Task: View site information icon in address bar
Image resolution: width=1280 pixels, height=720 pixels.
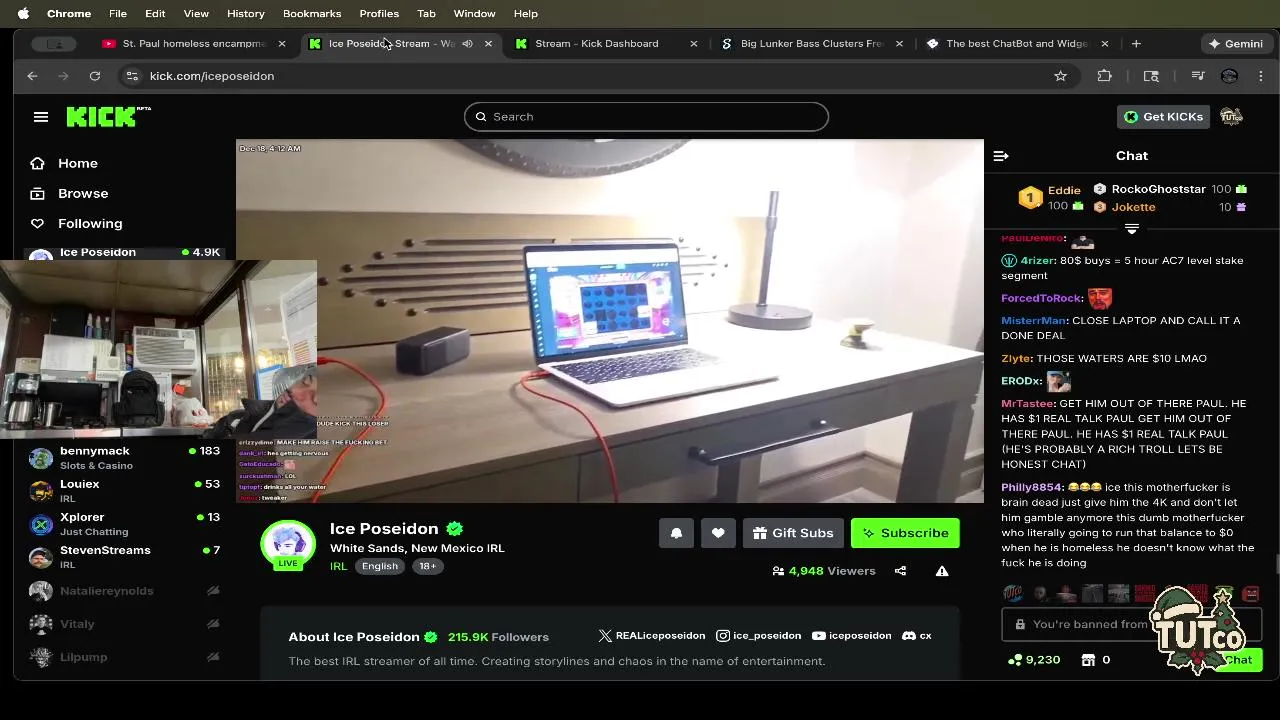Action: [131, 76]
